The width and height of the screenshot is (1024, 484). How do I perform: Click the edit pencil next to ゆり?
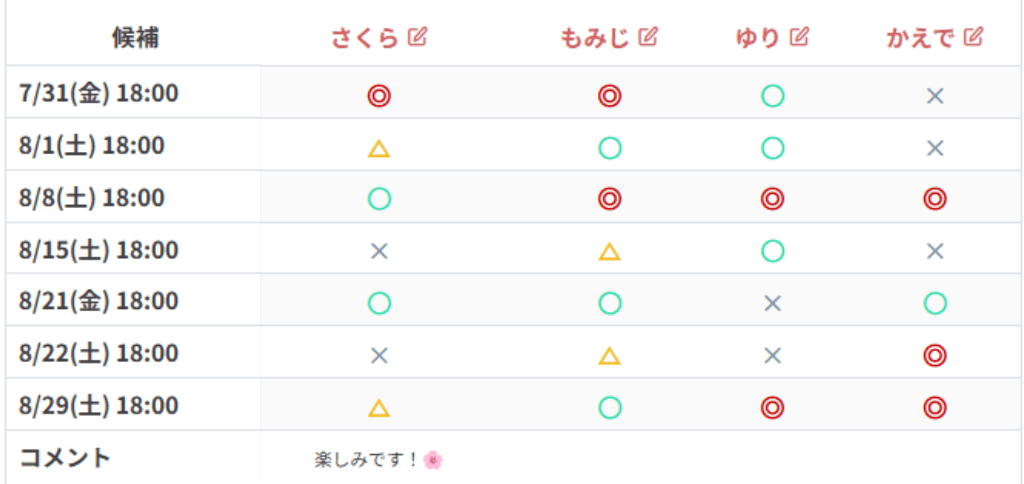[x=799, y=38]
